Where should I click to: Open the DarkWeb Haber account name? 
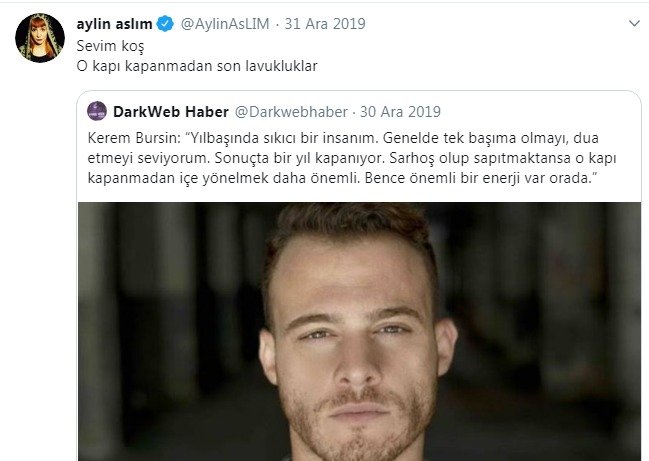pyautogui.click(x=171, y=112)
